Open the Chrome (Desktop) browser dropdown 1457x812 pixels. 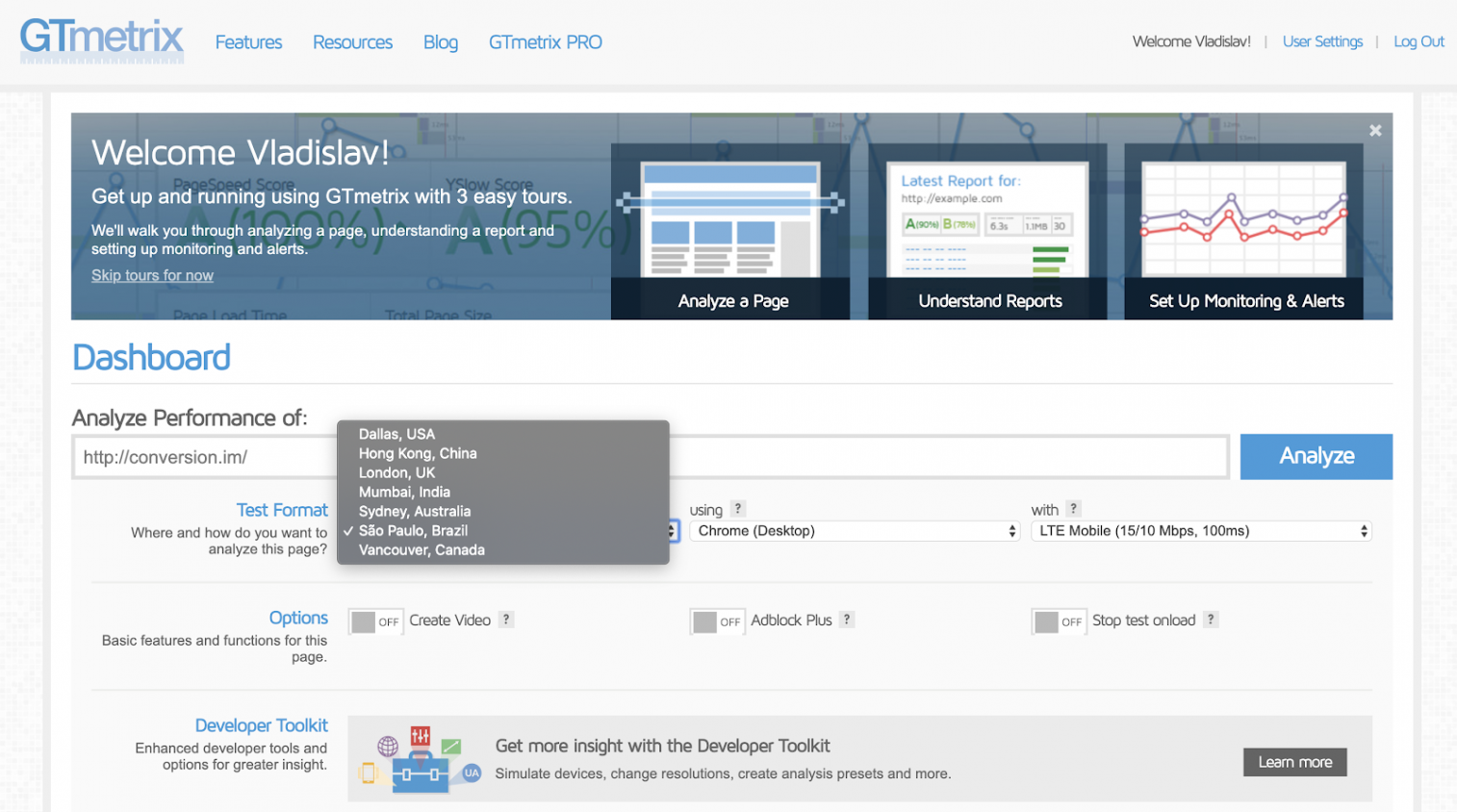pyautogui.click(x=855, y=531)
